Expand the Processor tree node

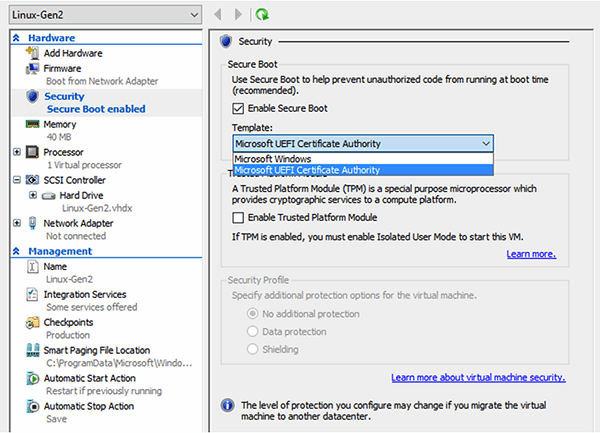(x=17, y=152)
